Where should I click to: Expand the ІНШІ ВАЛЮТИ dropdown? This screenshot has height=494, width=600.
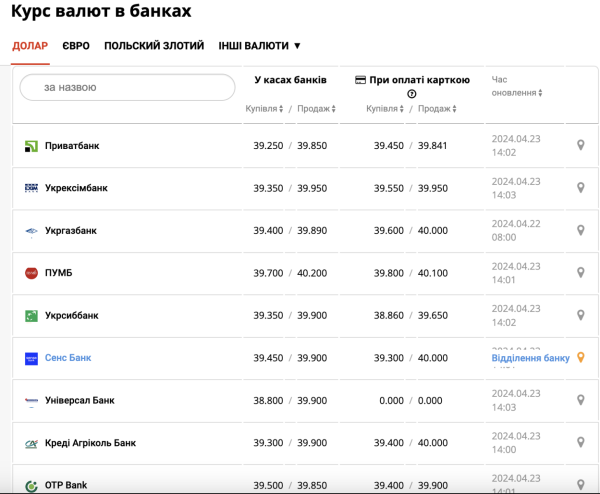click(x=259, y=46)
